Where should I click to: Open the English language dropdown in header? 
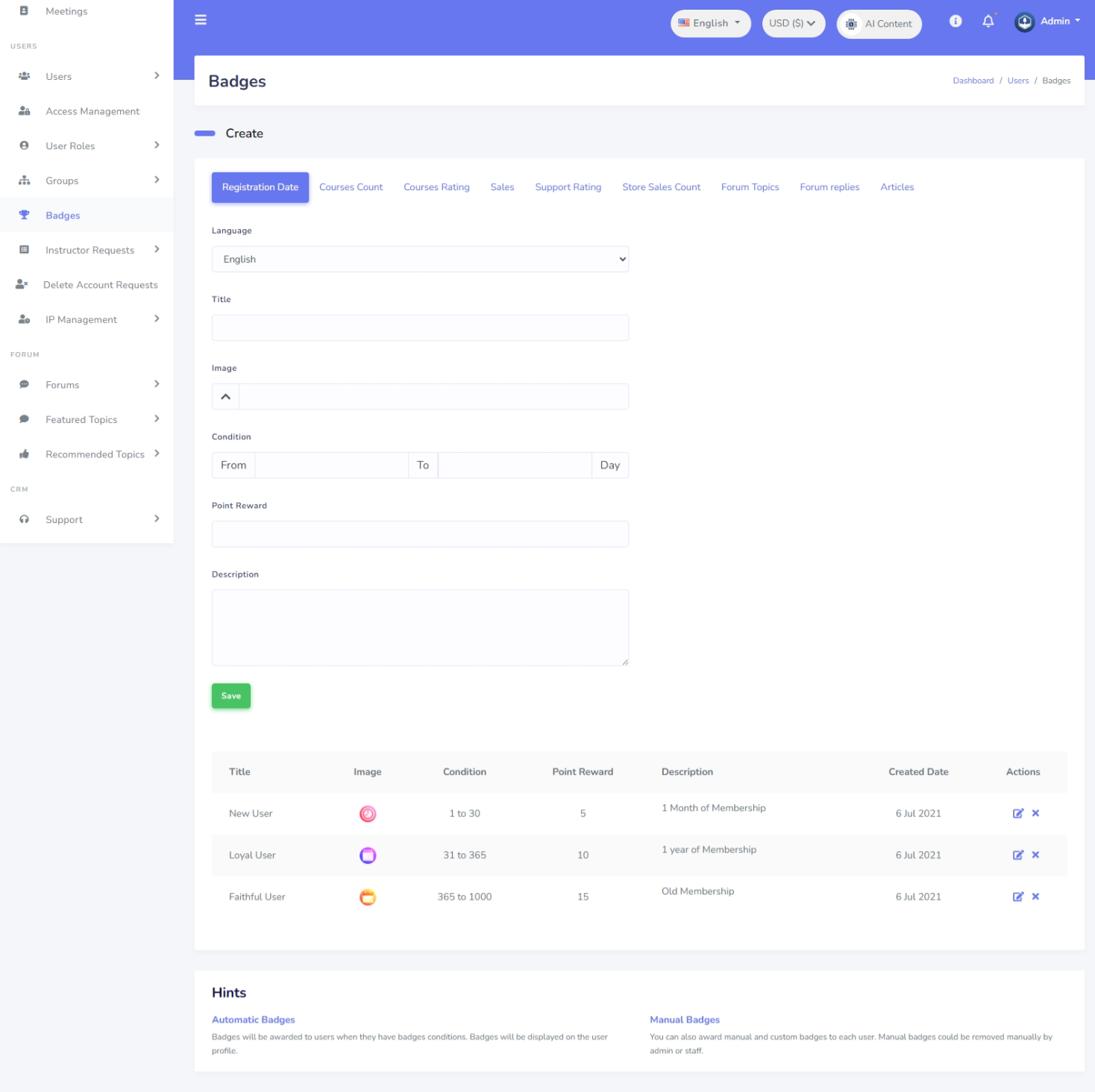[x=710, y=23]
